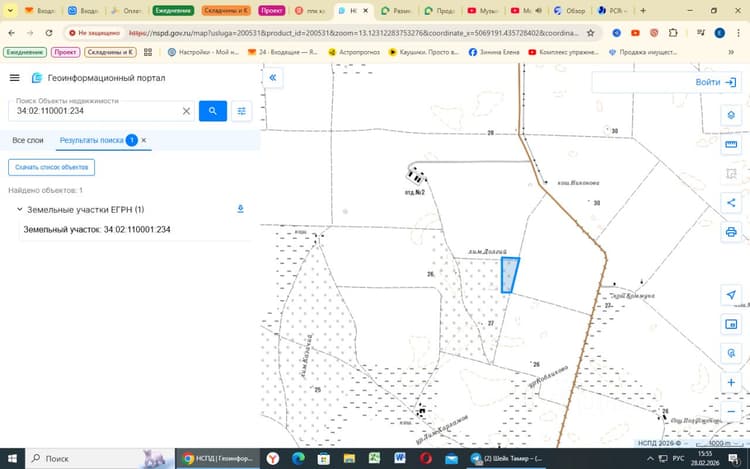Click the Войти login button
Image resolution: width=750 pixels, height=469 pixels.
point(716,82)
